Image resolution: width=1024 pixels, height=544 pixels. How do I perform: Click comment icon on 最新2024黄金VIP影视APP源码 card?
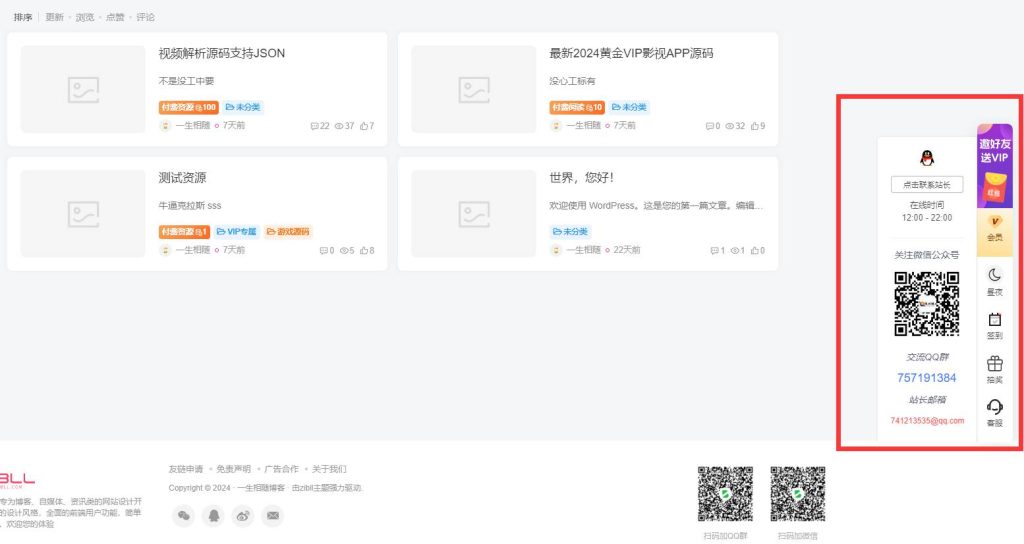coord(710,126)
